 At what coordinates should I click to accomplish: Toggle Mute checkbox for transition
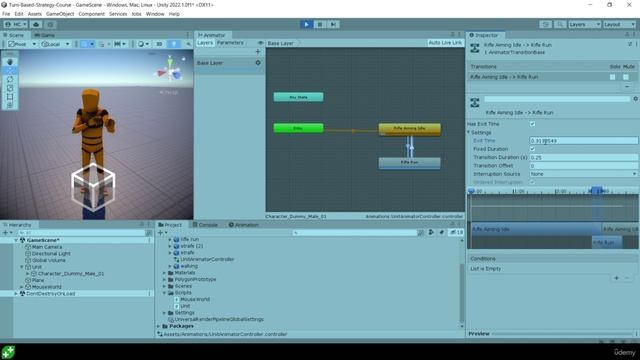tap(626, 77)
